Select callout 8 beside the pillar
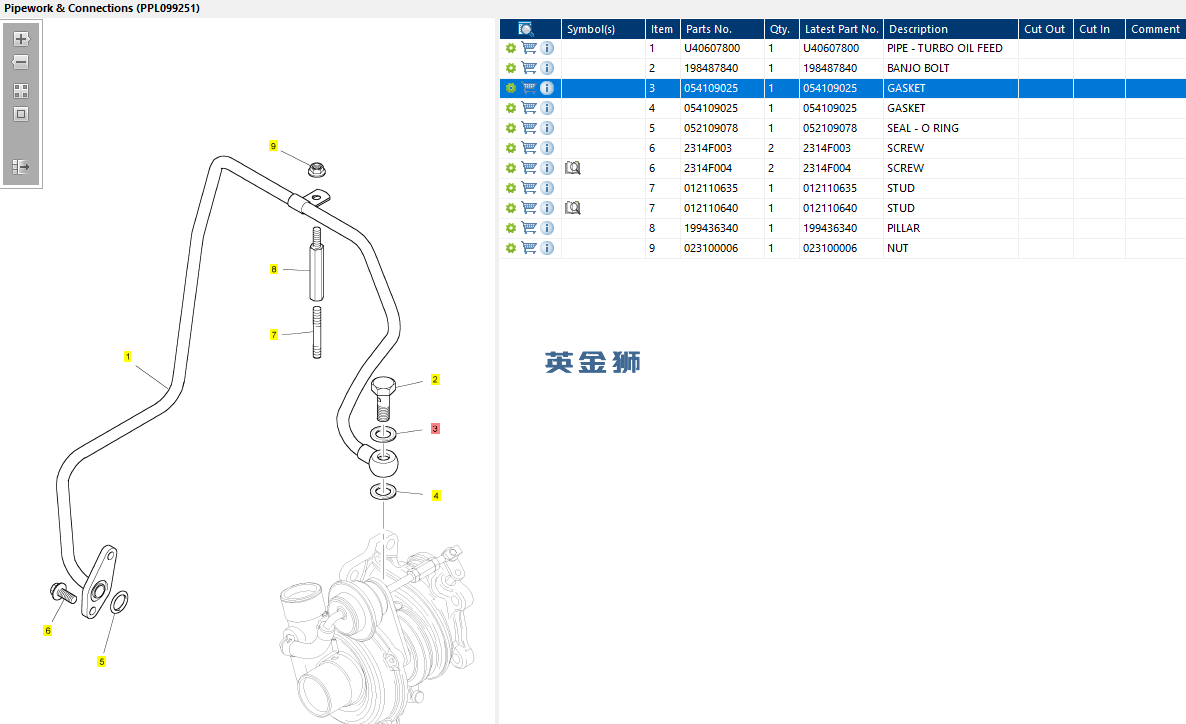 274,269
